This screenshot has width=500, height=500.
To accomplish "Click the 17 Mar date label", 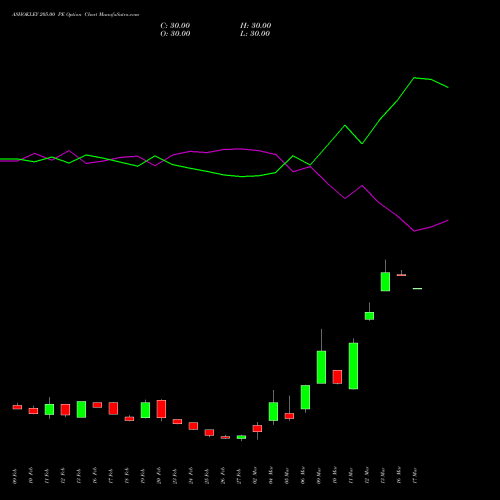I will pyautogui.click(x=415, y=476).
